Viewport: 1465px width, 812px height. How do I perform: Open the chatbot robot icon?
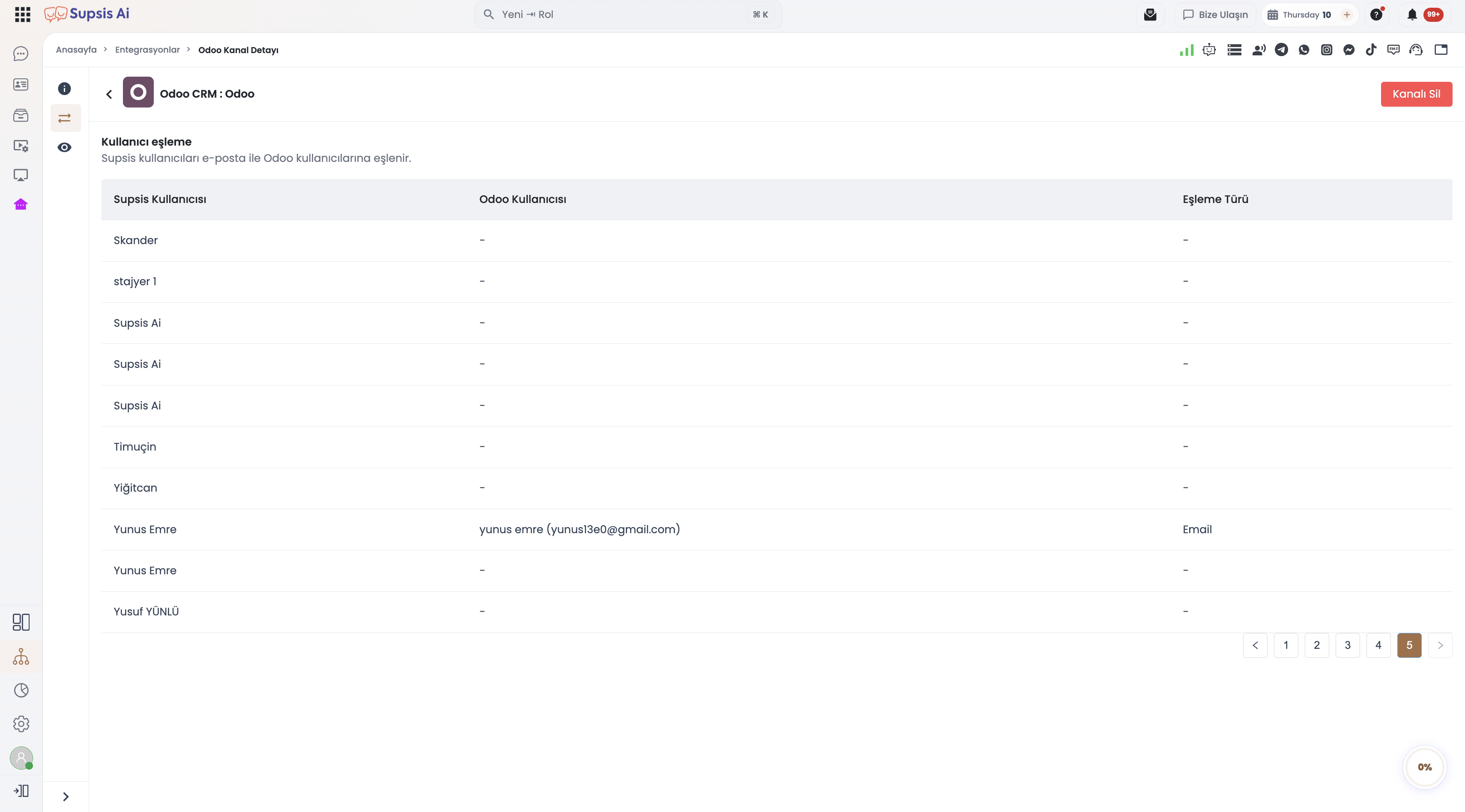click(x=1209, y=50)
